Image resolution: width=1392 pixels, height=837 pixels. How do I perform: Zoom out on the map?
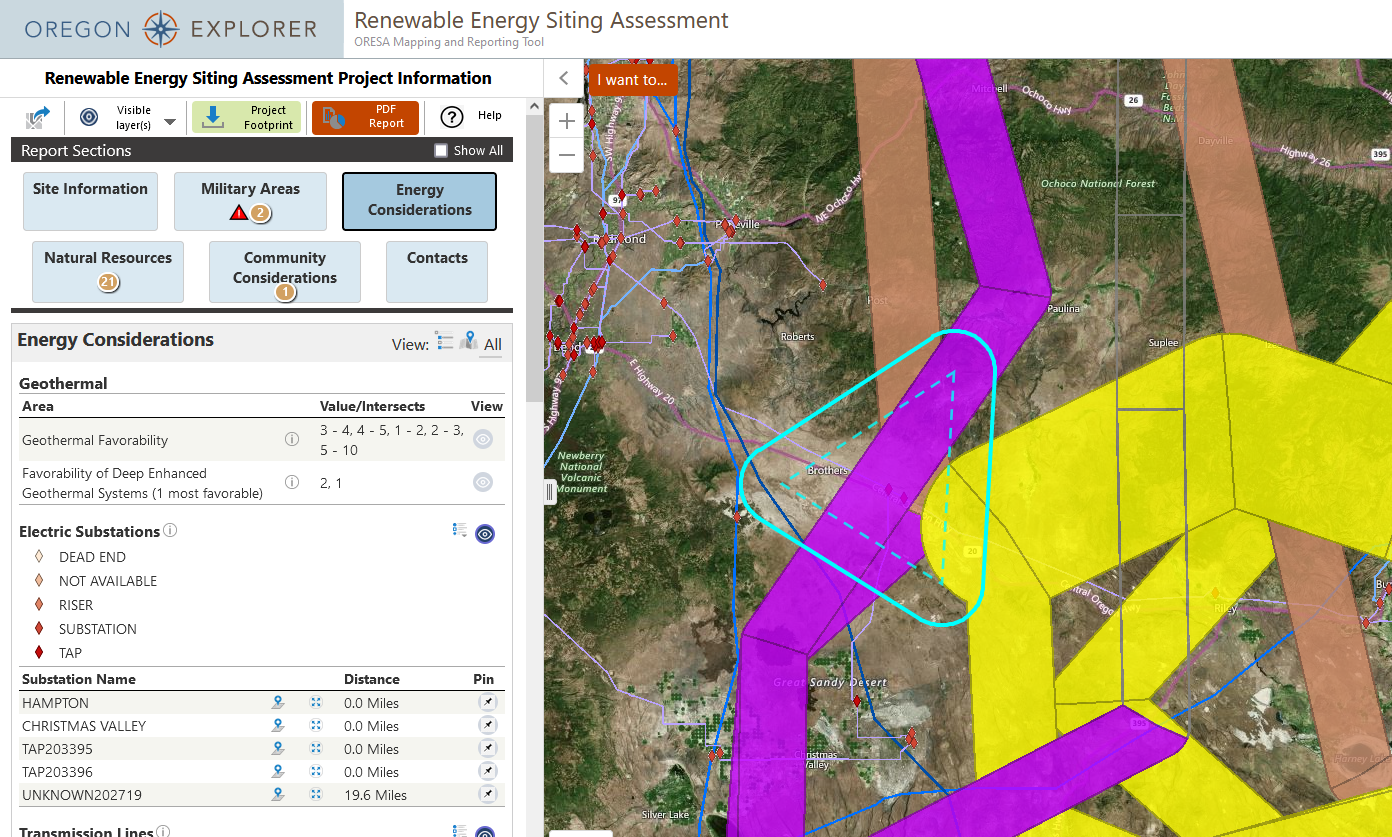click(x=567, y=155)
